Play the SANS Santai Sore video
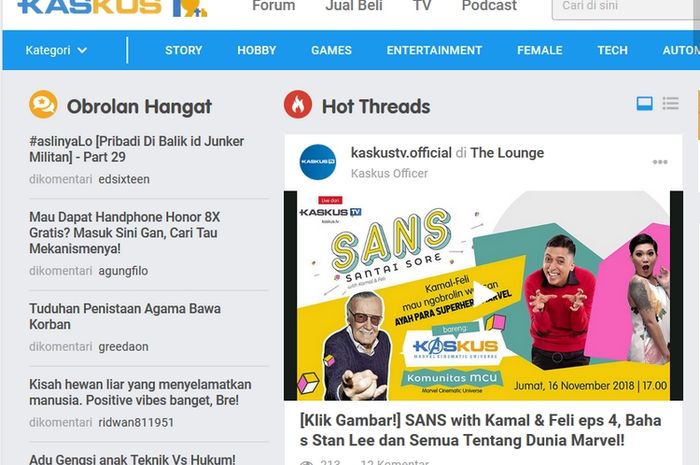700x465 pixels. click(x=483, y=295)
